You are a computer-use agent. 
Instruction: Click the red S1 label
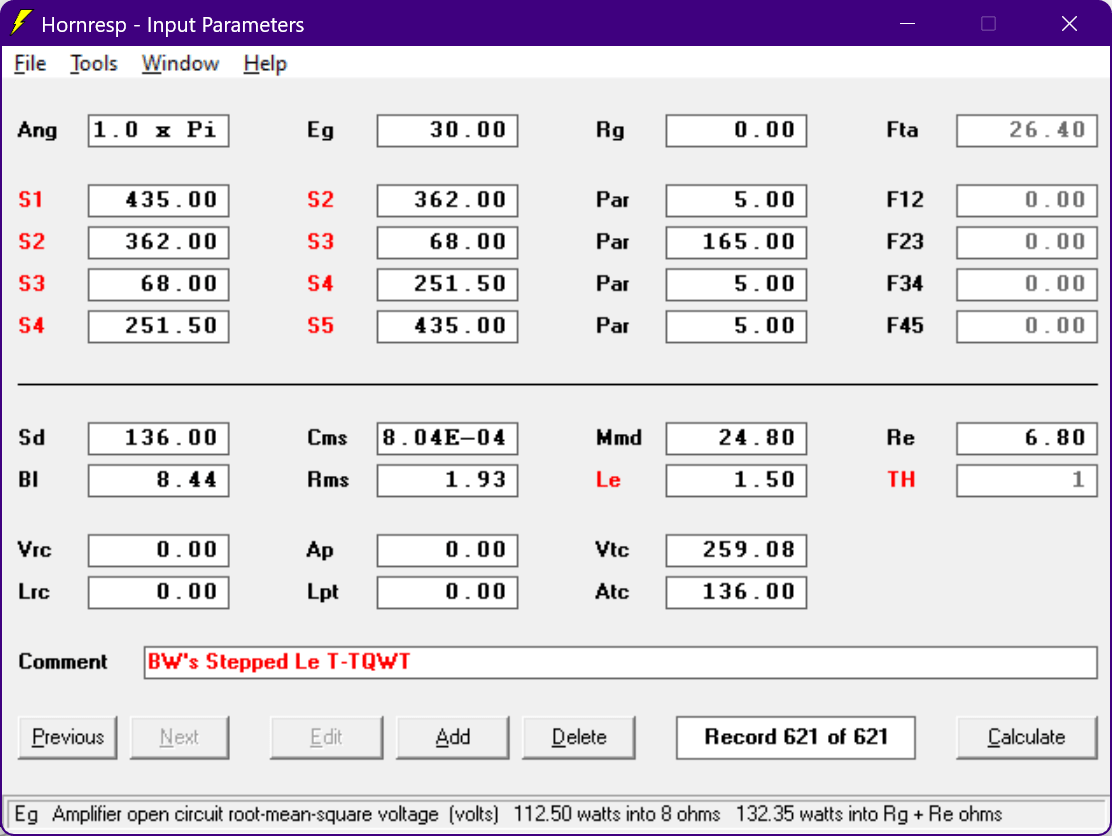click(30, 200)
